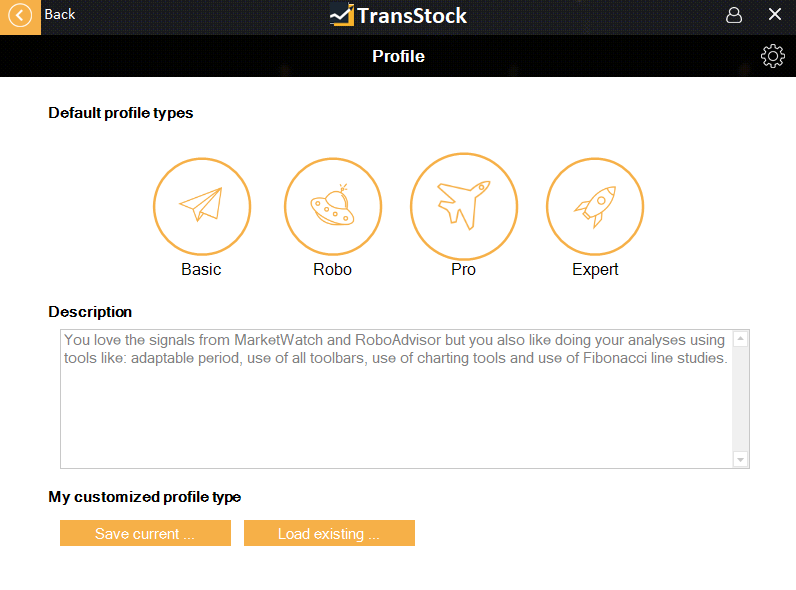Click the 'Basic' text label
Image resolution: width=796 pixels, height=590 pixels.
[201, 269]
